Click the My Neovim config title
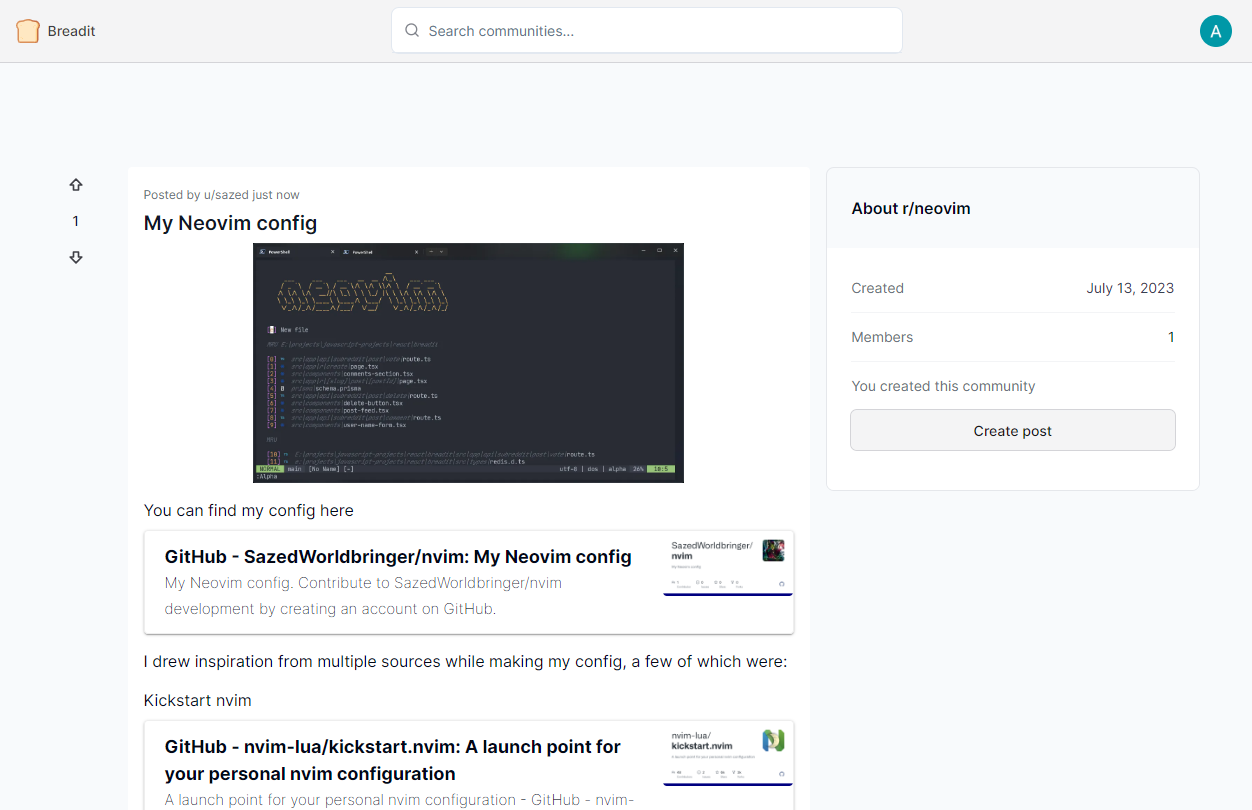This screenshot has height=810, width=1252. point(231,223)
